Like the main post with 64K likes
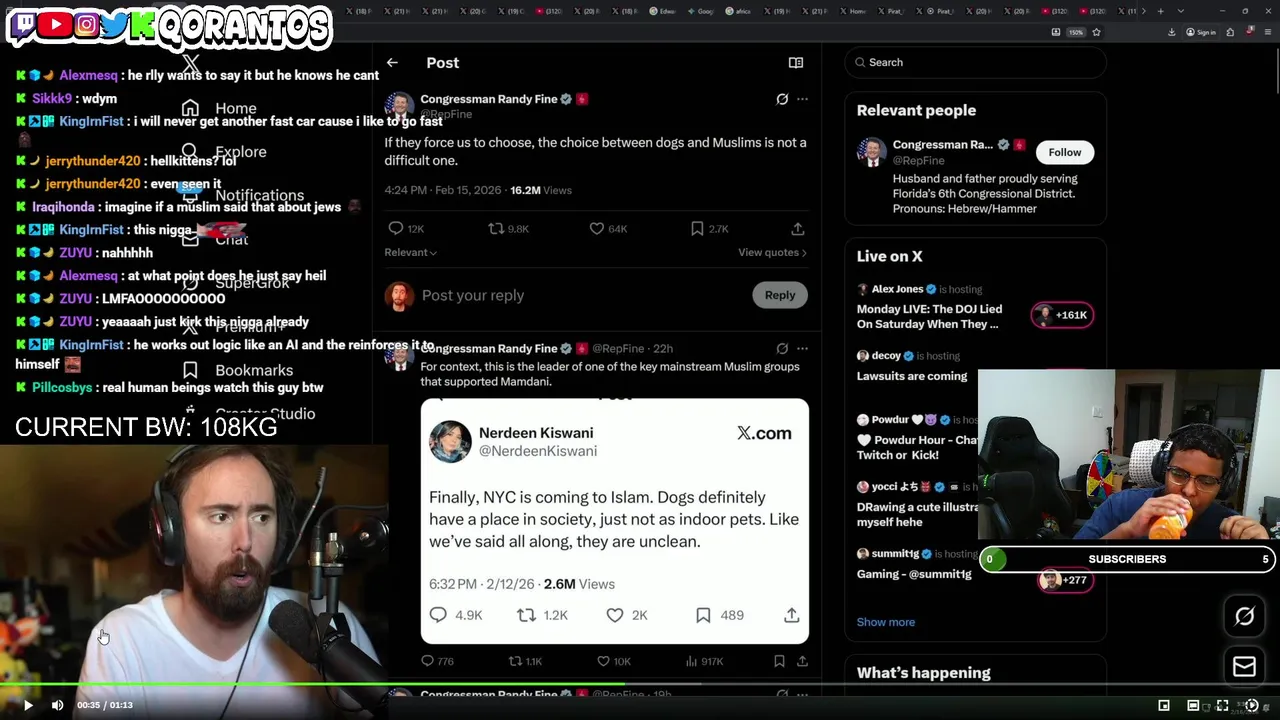This screenshot has height=720, width=1280. pyautogui.click(x=608, y=229)
